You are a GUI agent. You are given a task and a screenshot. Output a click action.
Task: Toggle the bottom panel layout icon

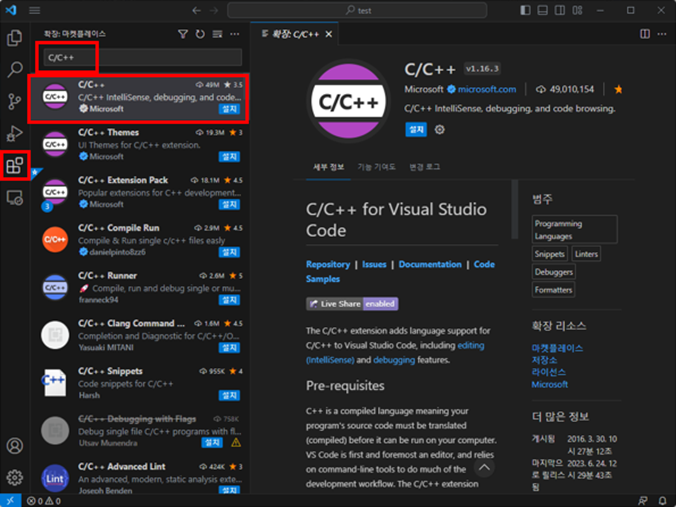point(542,10)
